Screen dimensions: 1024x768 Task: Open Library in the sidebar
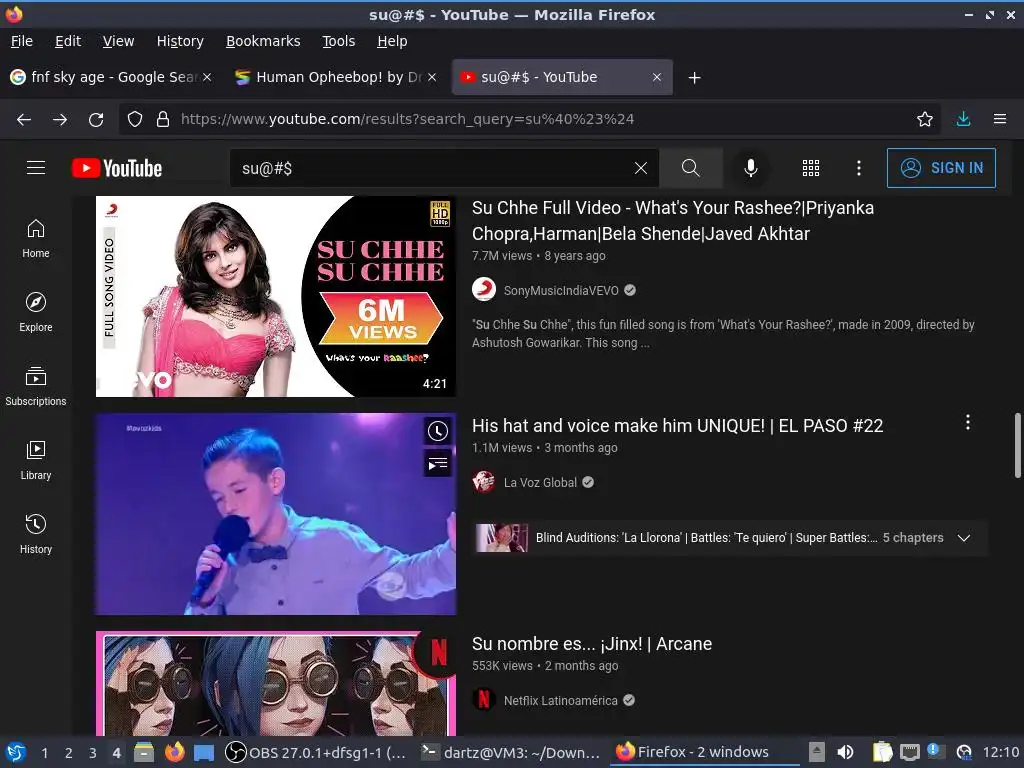pos(36,460)
